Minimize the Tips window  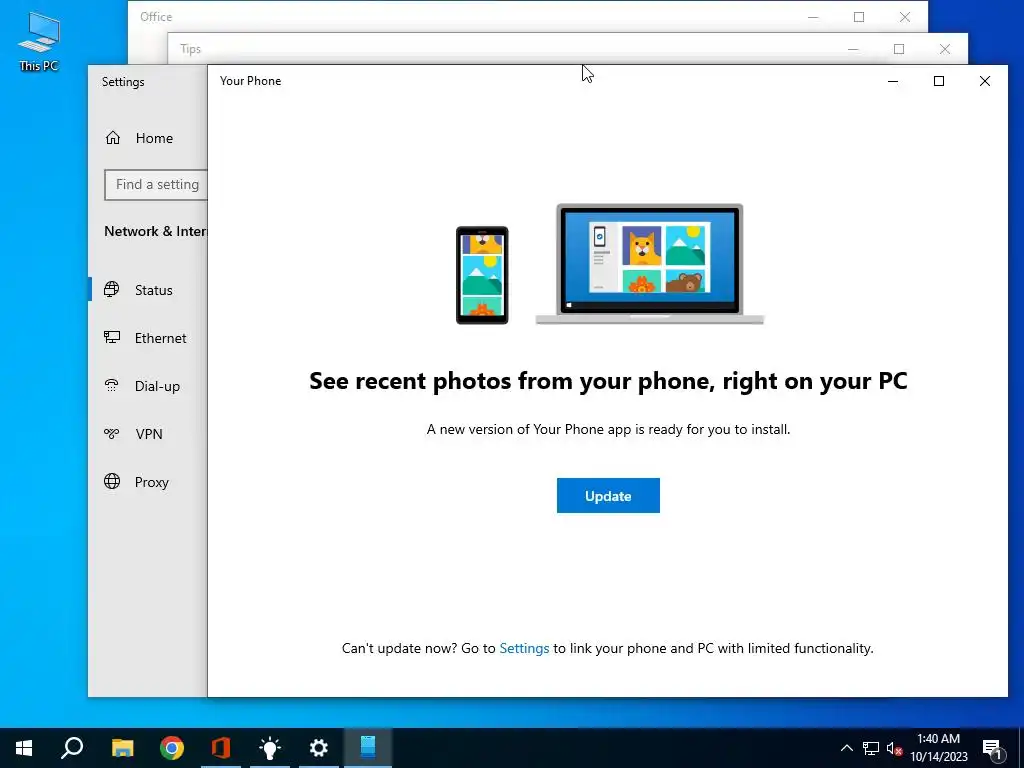(853, 49)
